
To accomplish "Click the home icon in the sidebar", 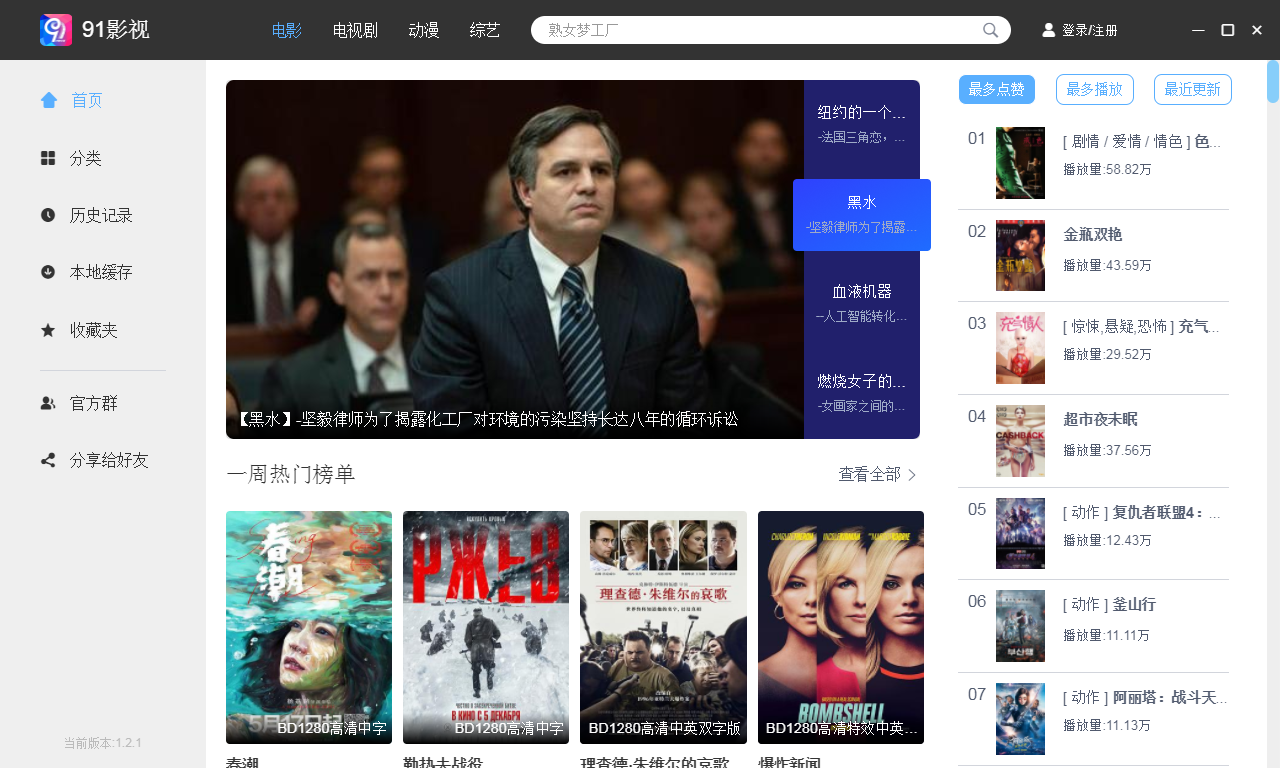I will [x=49, y=100].
